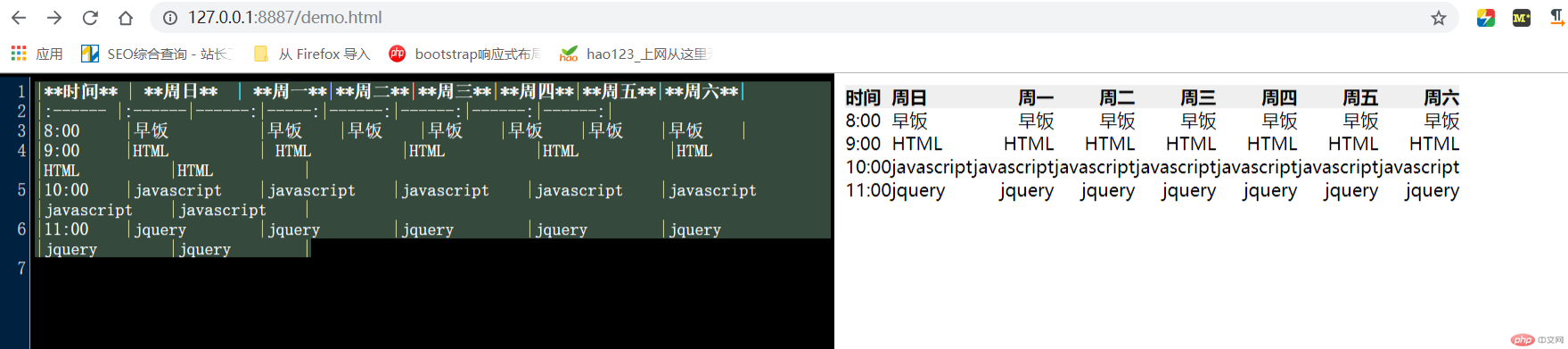Open the bootstrap响应式布局 bookmark
Viewport: 1568px width, 349px height.
click(x=464, y=54)
